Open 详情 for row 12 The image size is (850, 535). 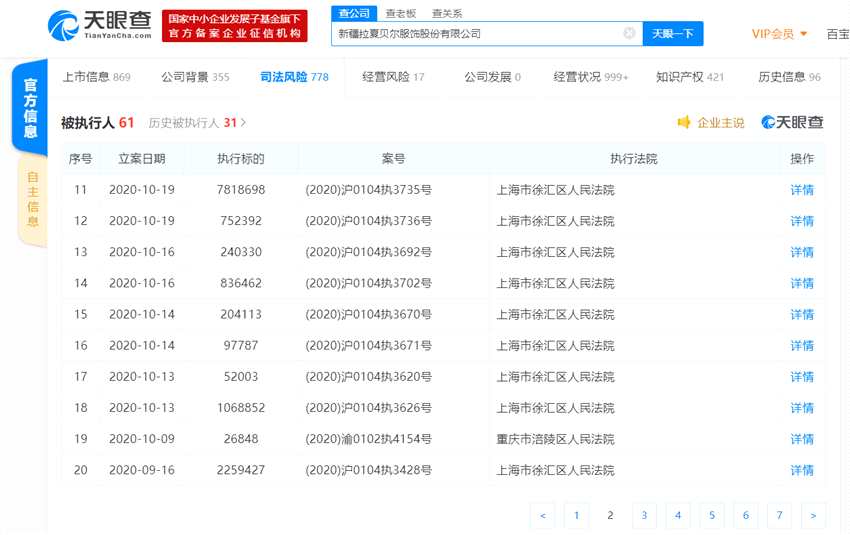[x=802, y=221]
